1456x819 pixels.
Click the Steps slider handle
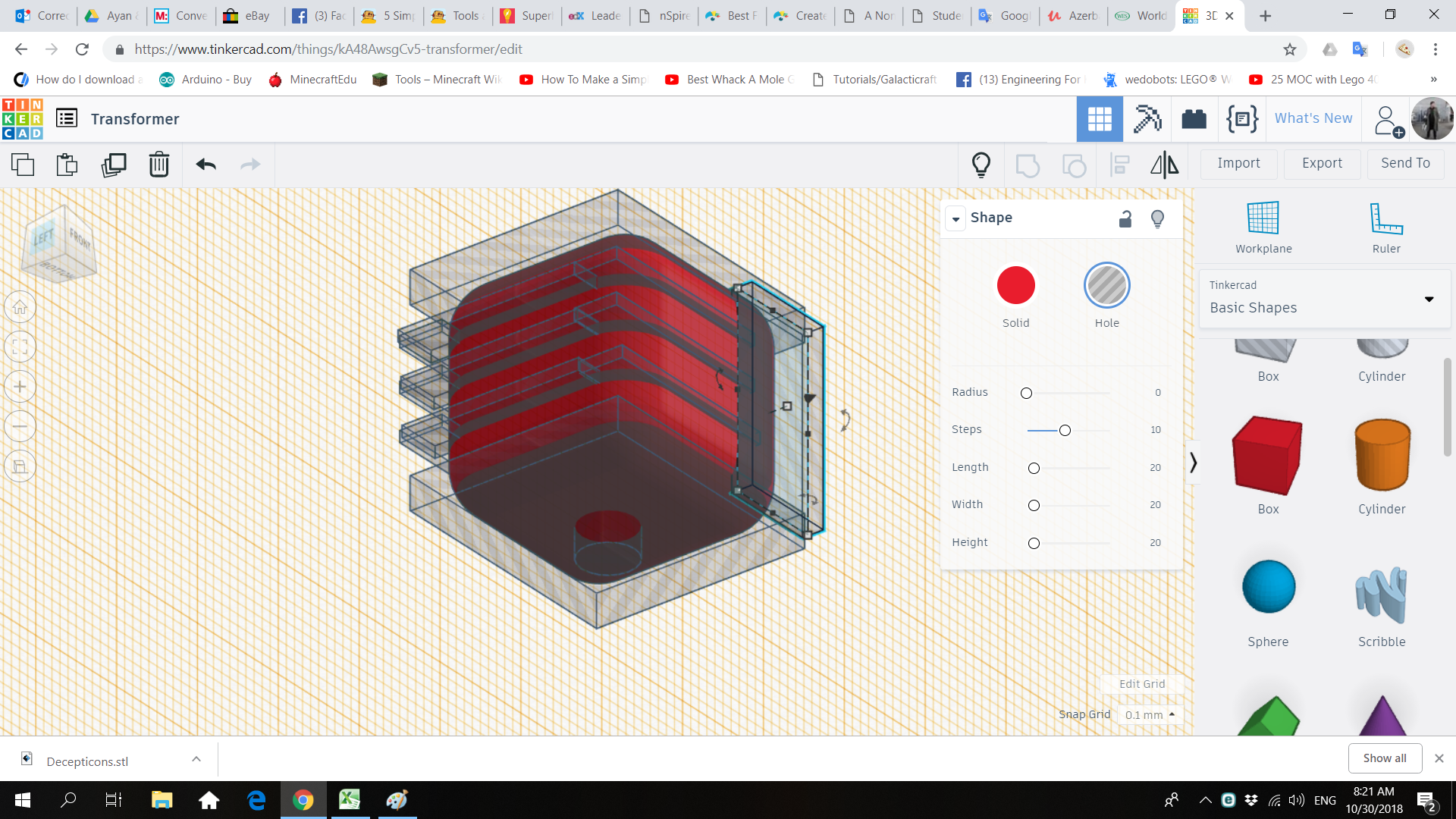(x=1065, y=431)
